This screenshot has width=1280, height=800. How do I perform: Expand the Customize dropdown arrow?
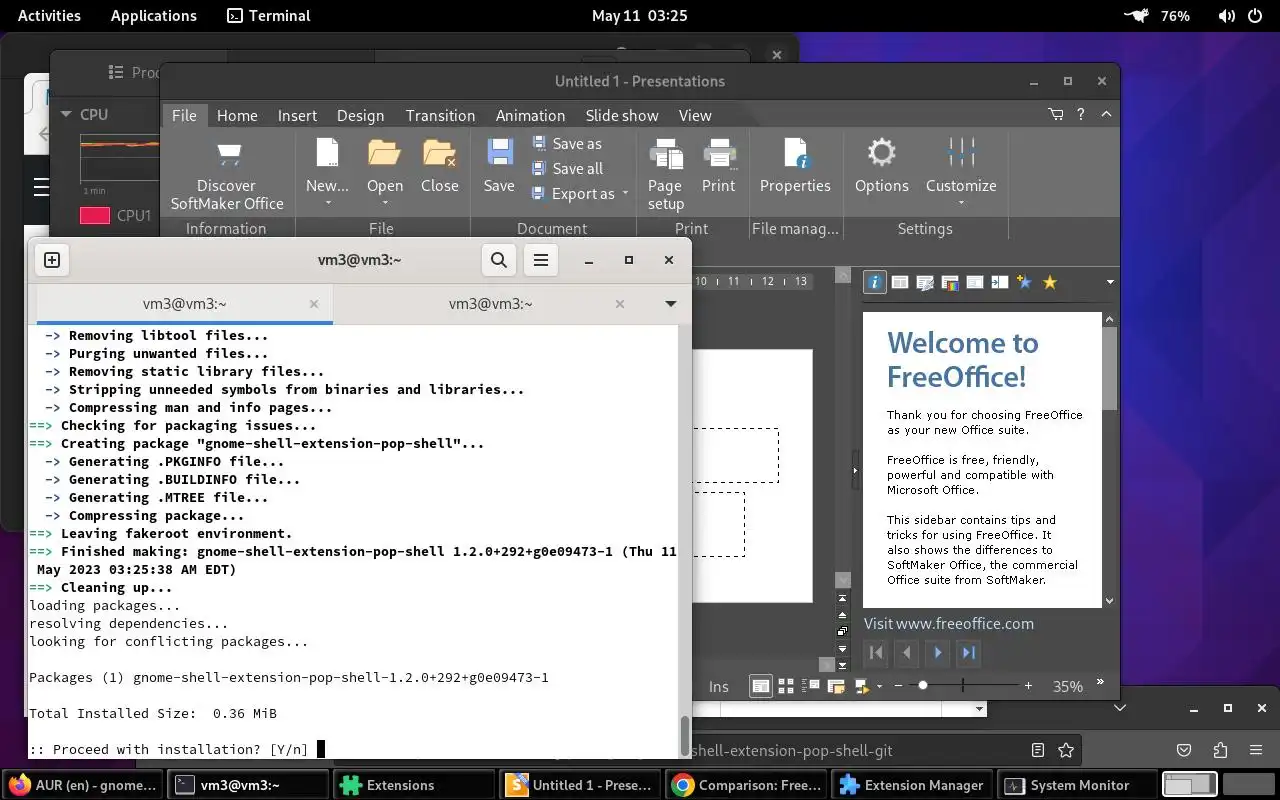961,204
